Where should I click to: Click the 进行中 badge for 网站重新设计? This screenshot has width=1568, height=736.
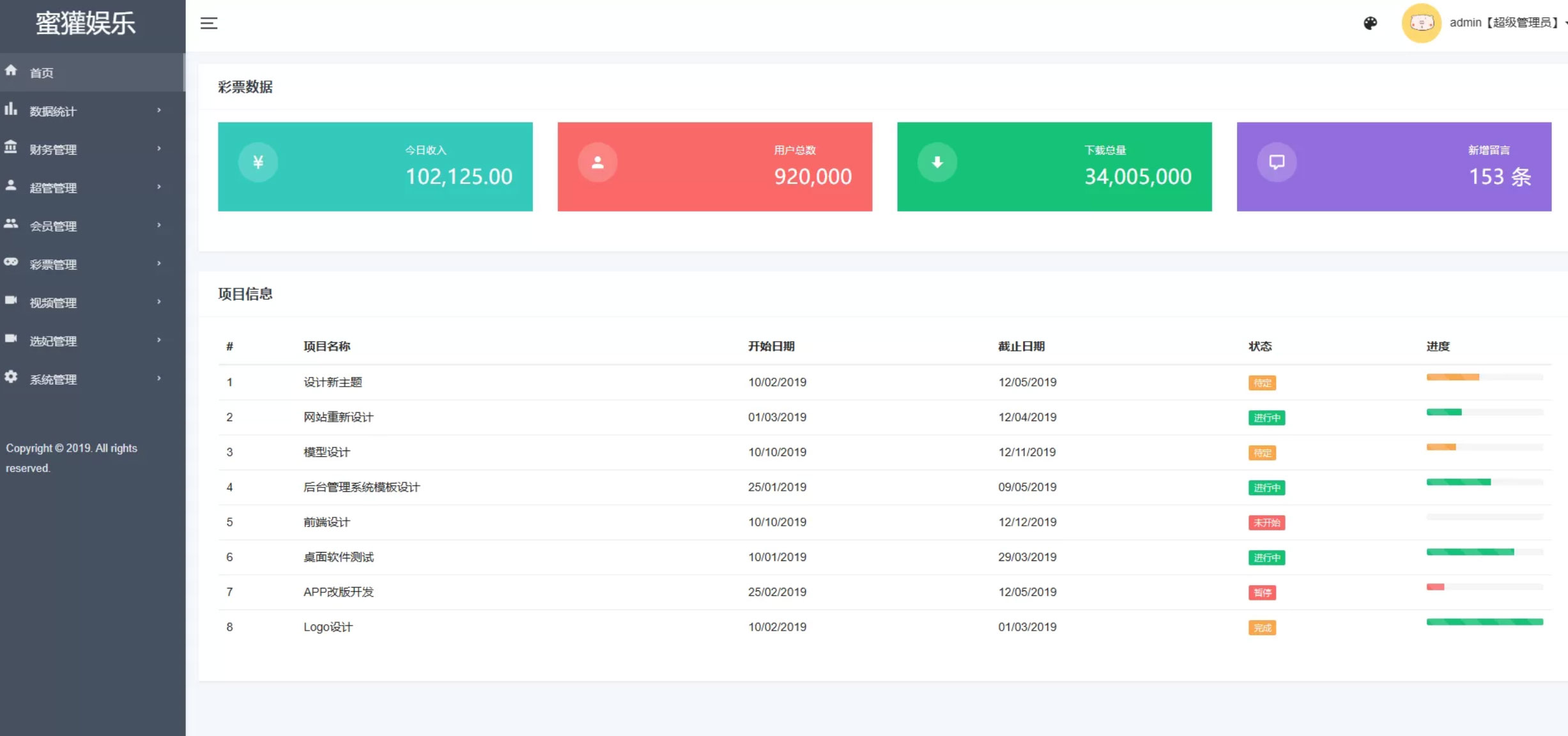pos(1266,418)
